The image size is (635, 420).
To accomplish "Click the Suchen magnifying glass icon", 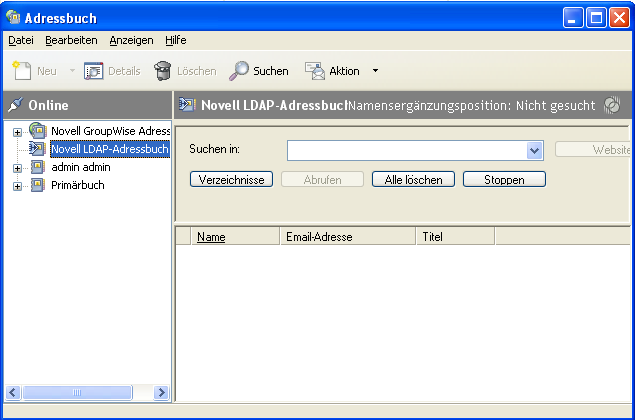I will (x=239, y=71).
